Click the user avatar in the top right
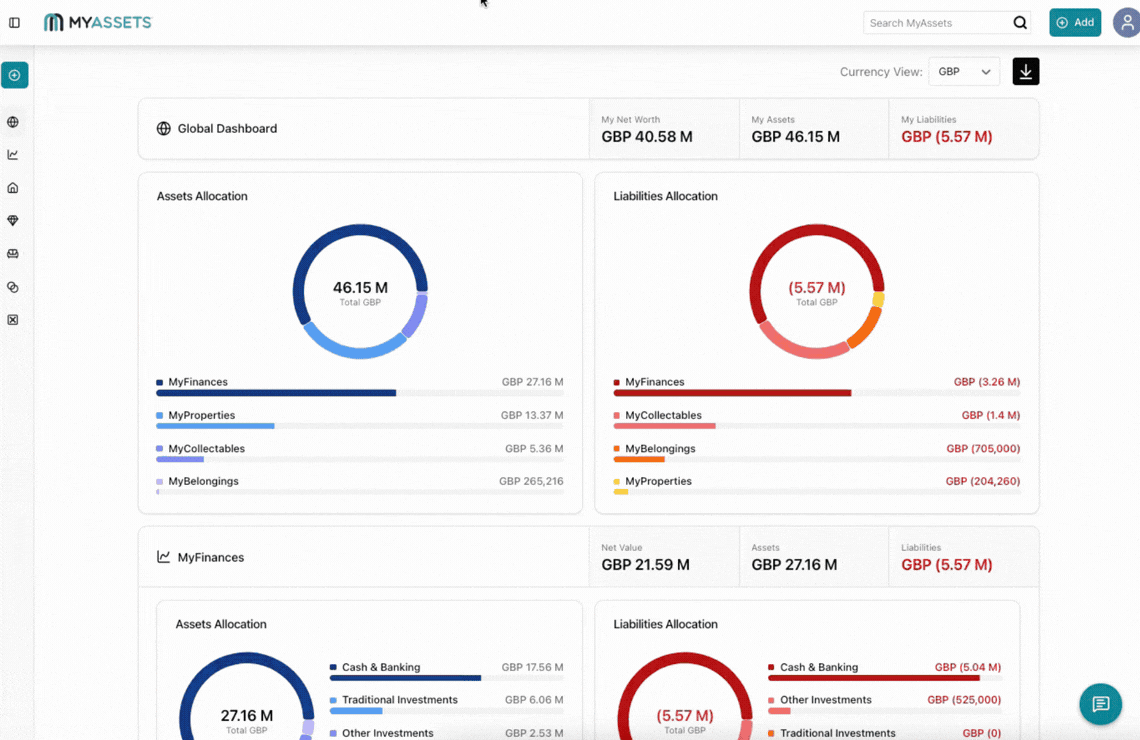Screen dimensions: 1140x740 1126,22
